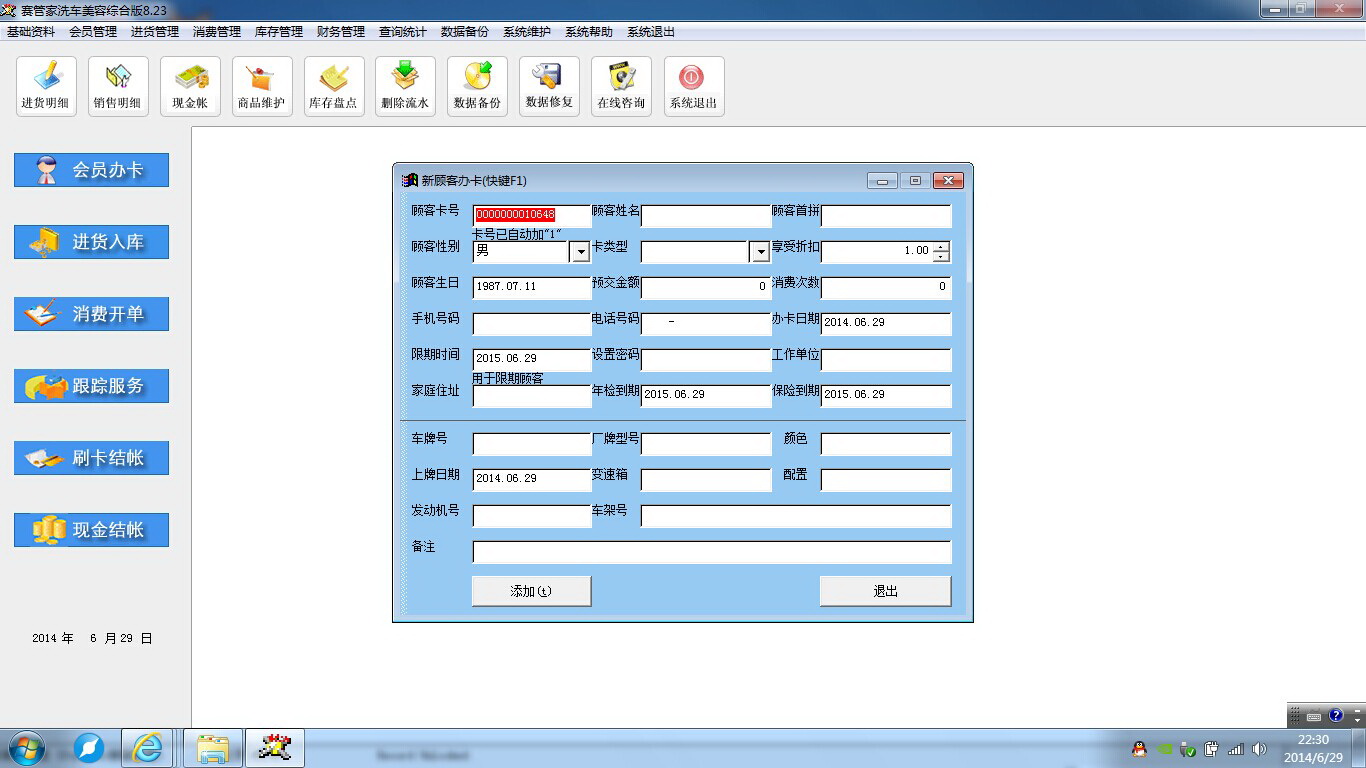Open 现金结帐 sidebar button
Screen dimensions: 1366x768
coord(91,530)
